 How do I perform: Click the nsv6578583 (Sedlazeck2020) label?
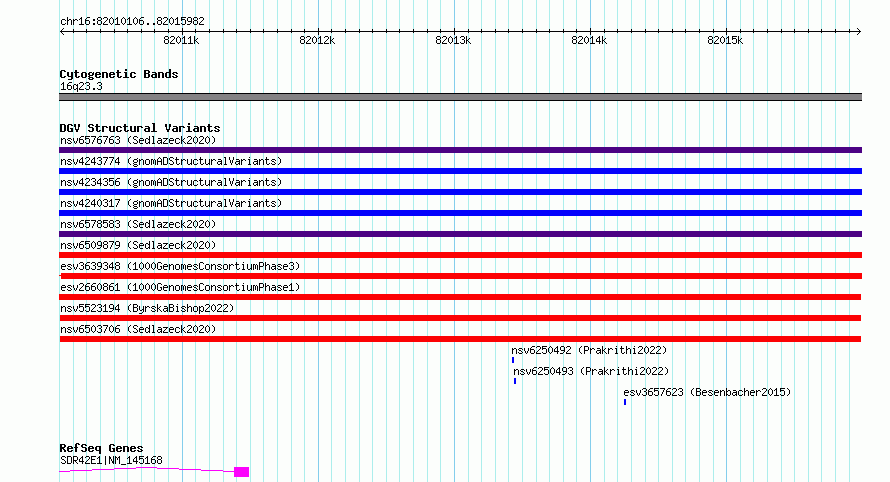tap(138, 224)
